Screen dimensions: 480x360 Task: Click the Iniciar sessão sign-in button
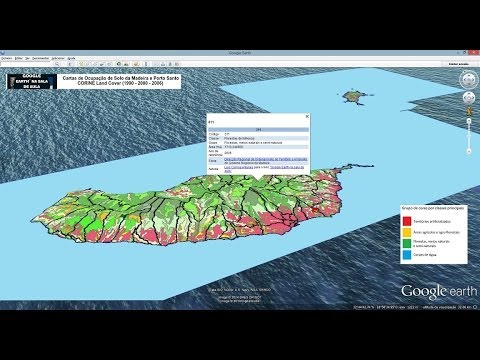(459, 64)
